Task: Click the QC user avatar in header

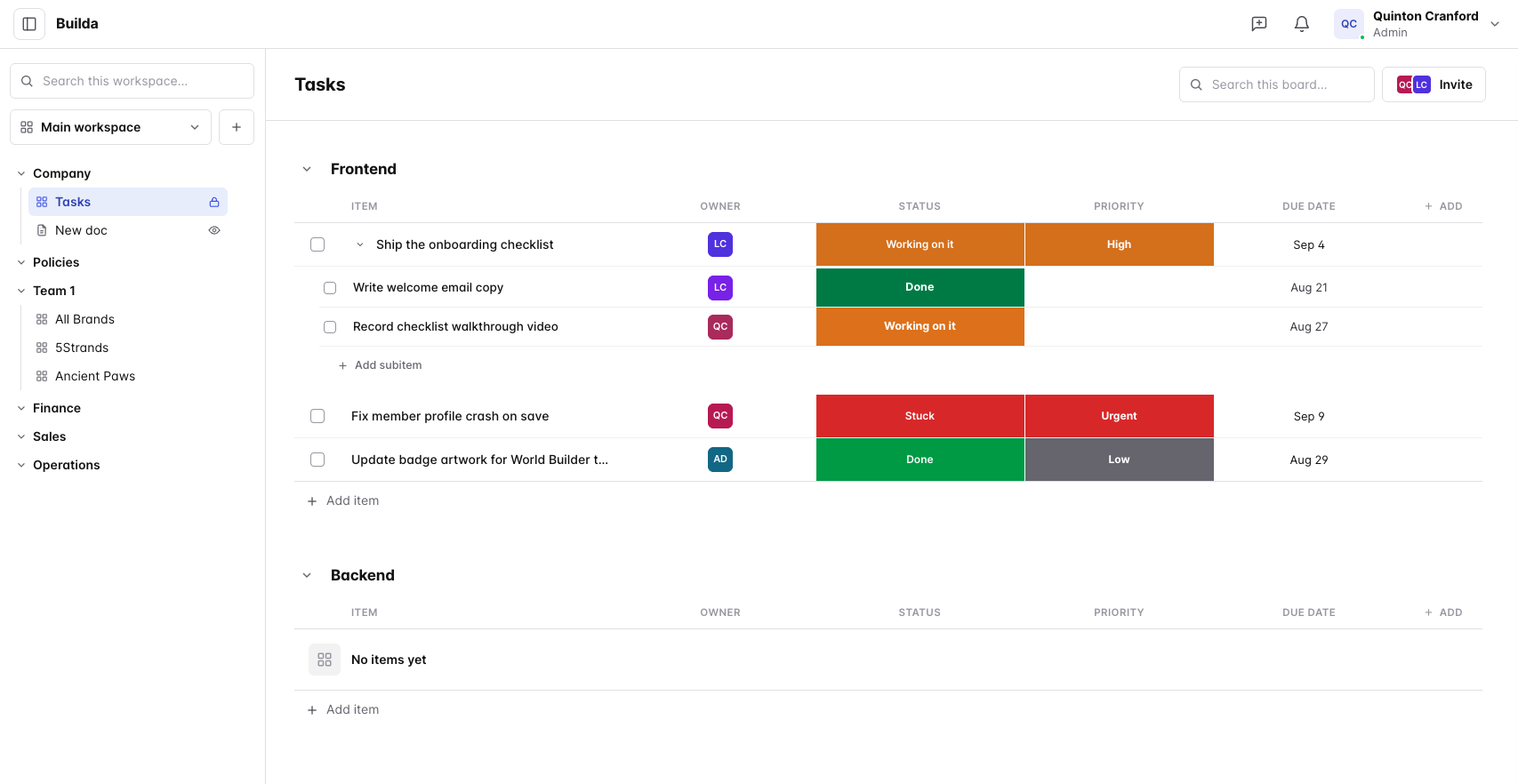Action: tap(1349, 24)
